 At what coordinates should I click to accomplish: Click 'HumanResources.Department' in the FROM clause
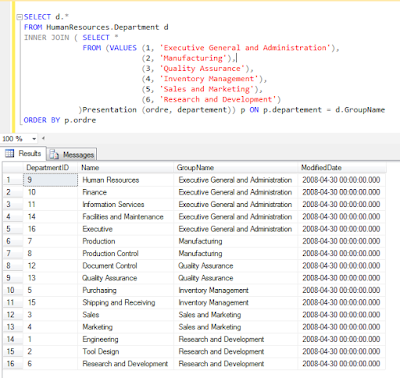click(x=103, y=27)
